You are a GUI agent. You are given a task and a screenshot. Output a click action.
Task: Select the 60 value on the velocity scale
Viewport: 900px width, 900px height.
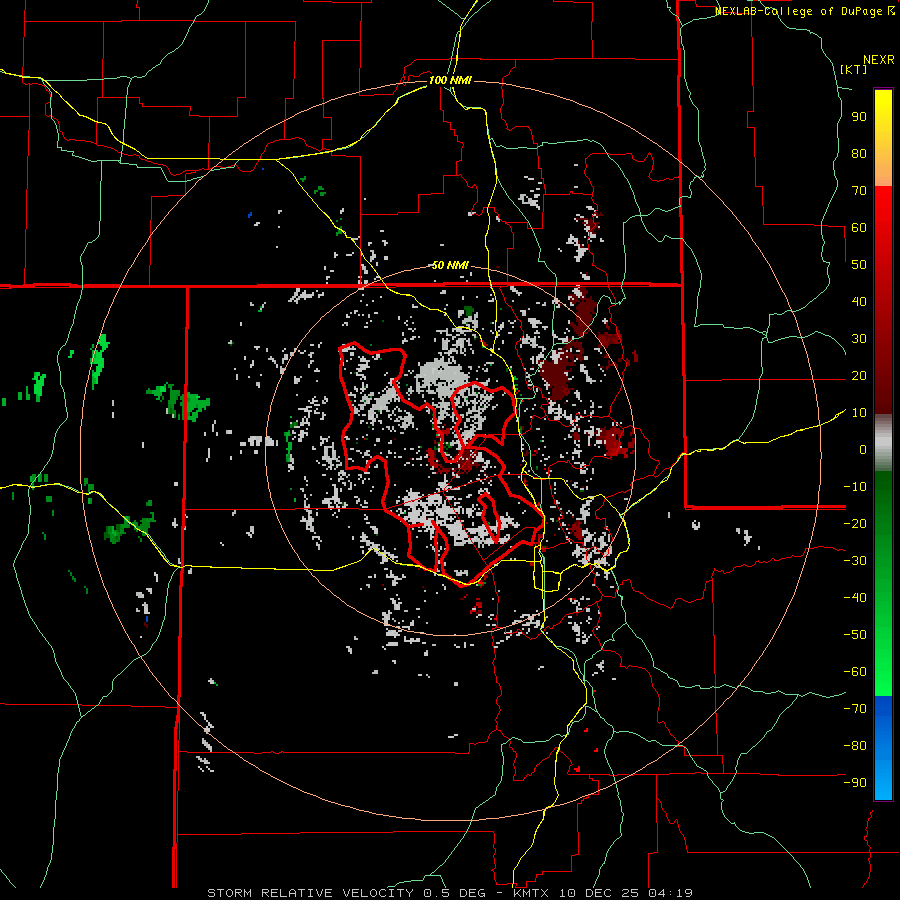[x=859, y=228]
